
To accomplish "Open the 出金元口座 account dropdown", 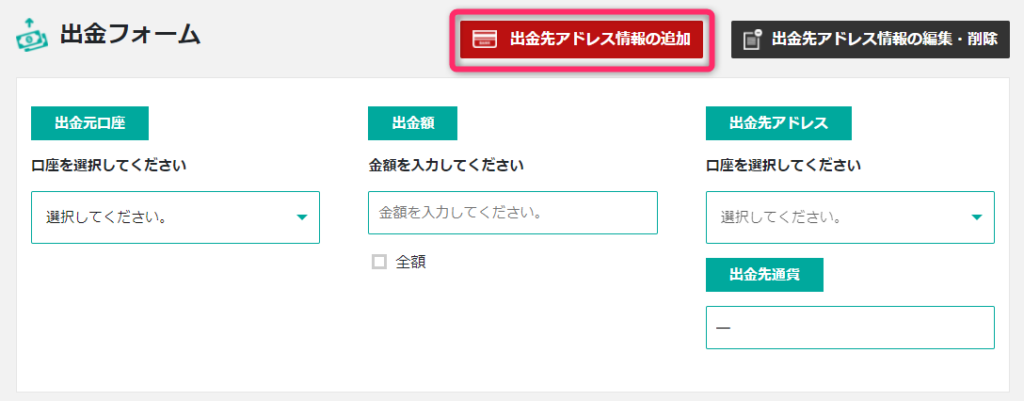I will [175, 217].
